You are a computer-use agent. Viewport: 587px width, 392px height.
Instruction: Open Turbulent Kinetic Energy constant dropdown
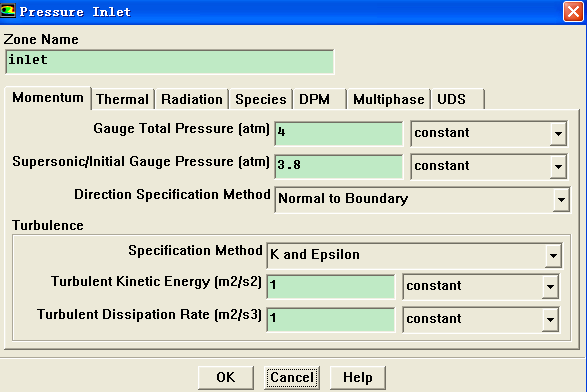[x=481, y=286]
